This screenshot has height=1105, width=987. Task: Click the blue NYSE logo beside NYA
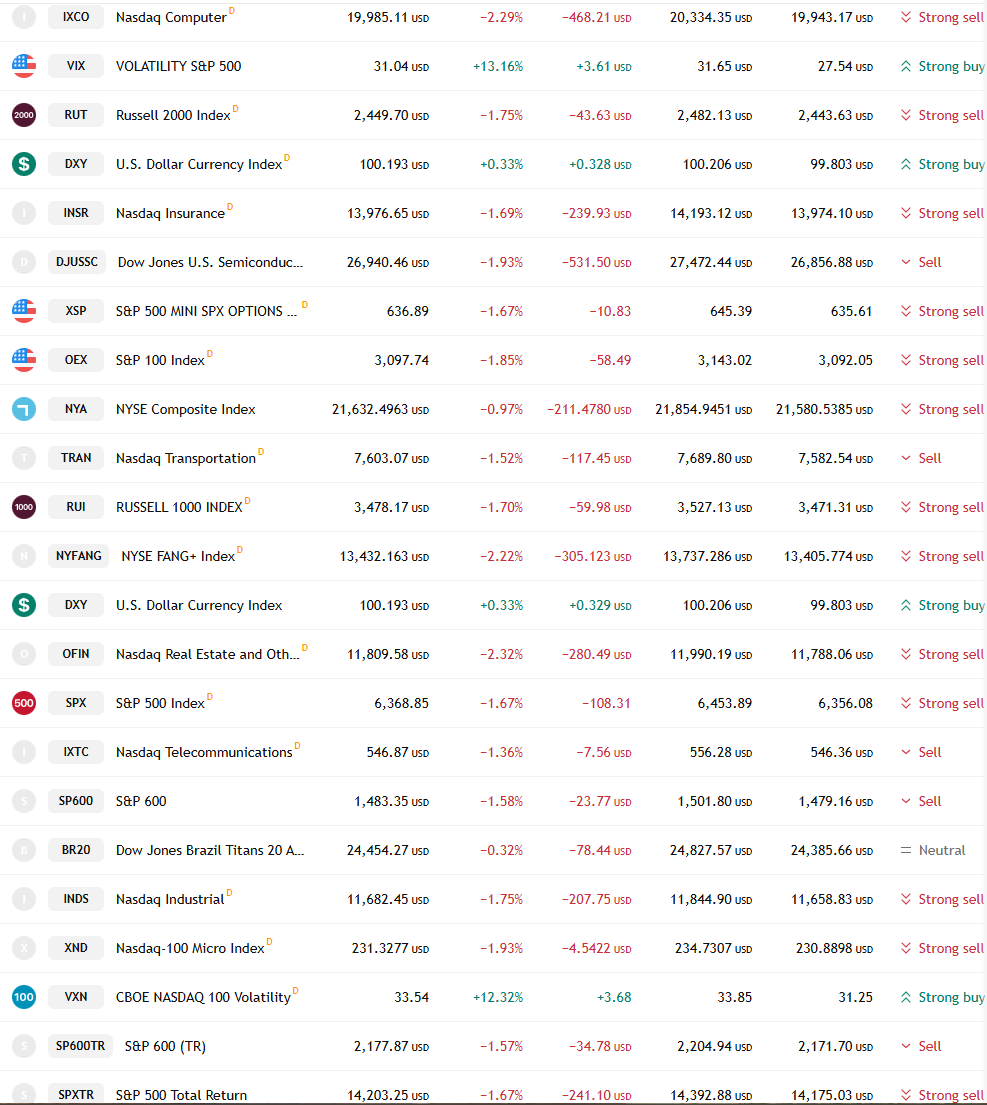(x=24, y=409)
